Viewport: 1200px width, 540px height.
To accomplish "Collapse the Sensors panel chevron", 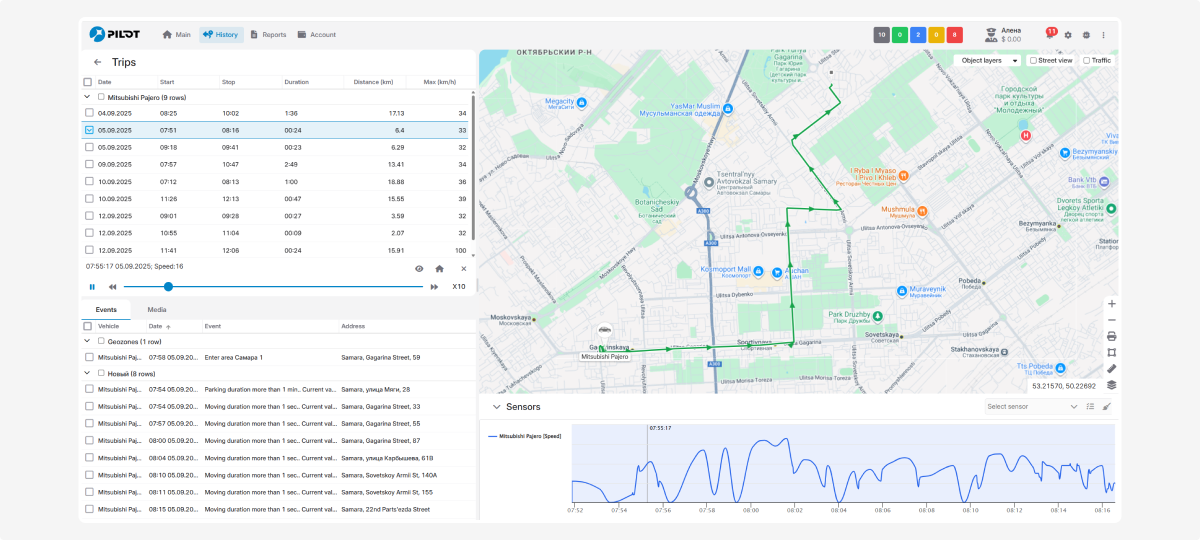I will click(x=495, y=407).
